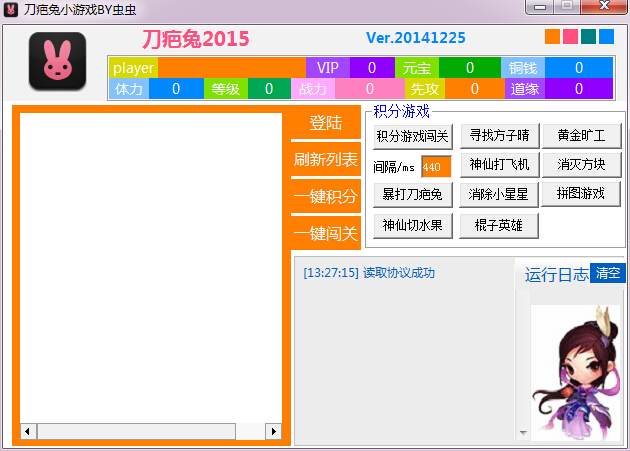The image size is (630, 451).
Task: Click the cartoon girl character image
Action: (576, 372)
